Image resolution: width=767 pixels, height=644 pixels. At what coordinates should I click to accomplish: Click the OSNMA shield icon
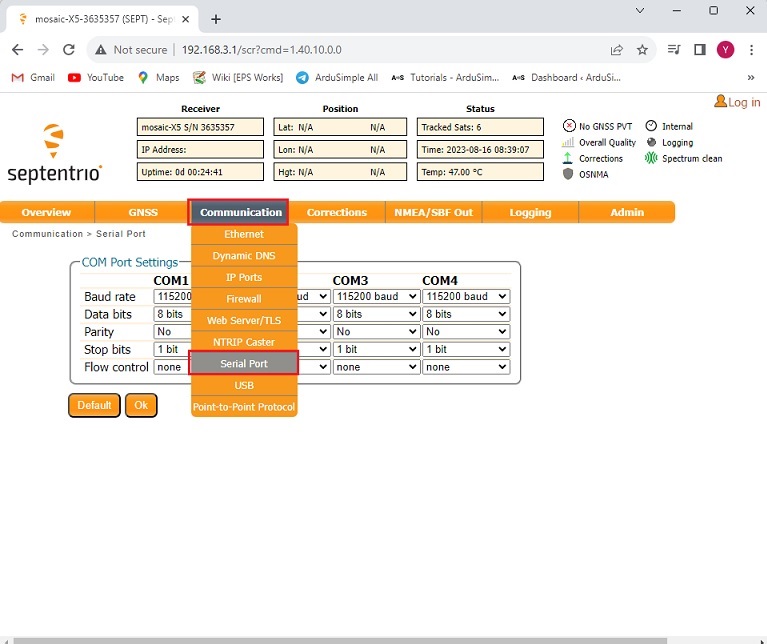point(569,174)
